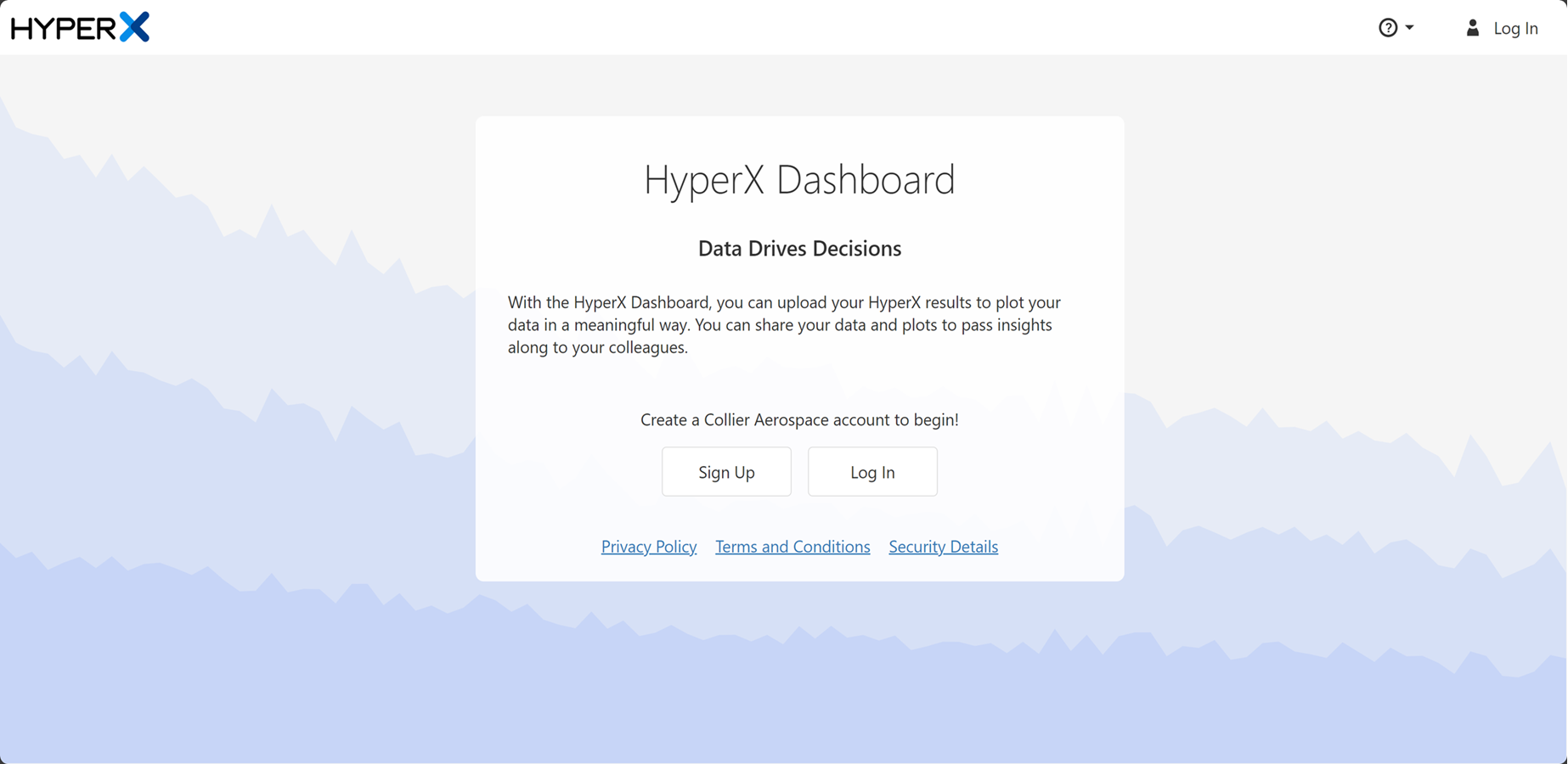Viewport: 1568px width, 764px height.
Task: Open the Security Details link
Action: click(943, 547)
